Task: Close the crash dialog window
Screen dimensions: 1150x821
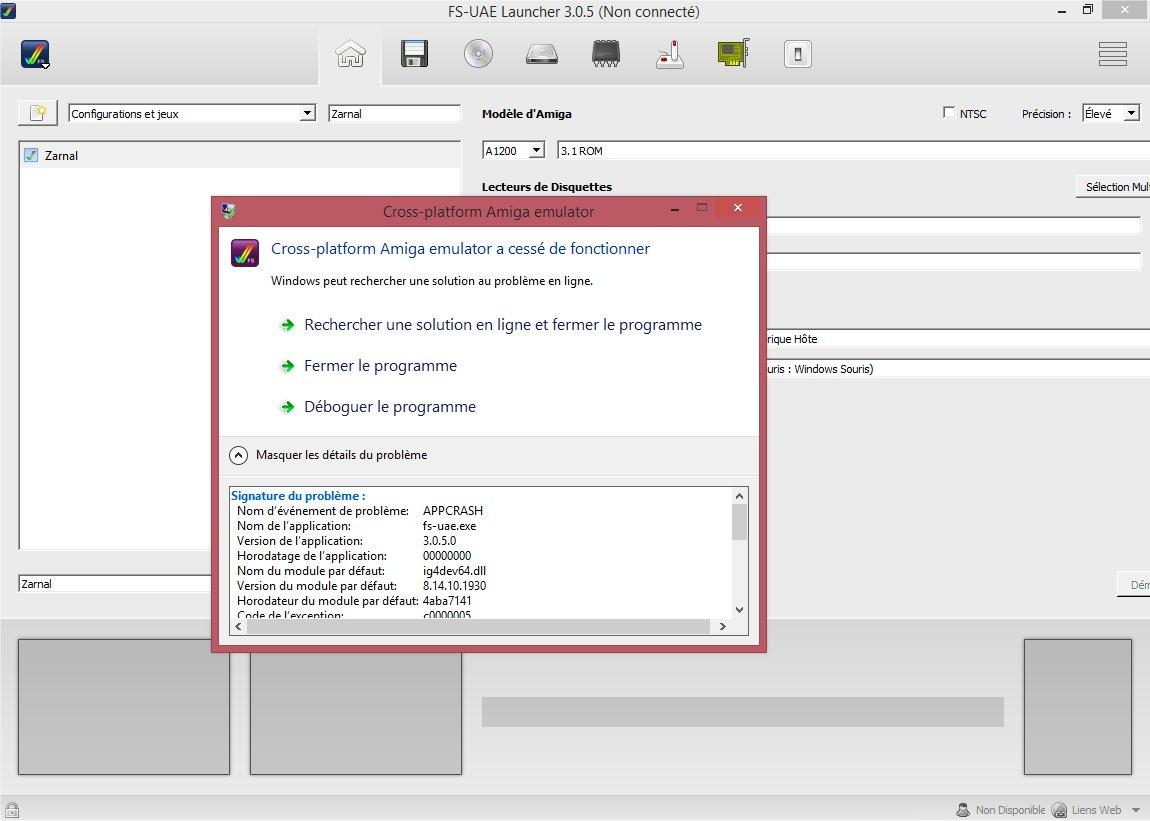Action: pyautogui.click(x=738, y=208)
